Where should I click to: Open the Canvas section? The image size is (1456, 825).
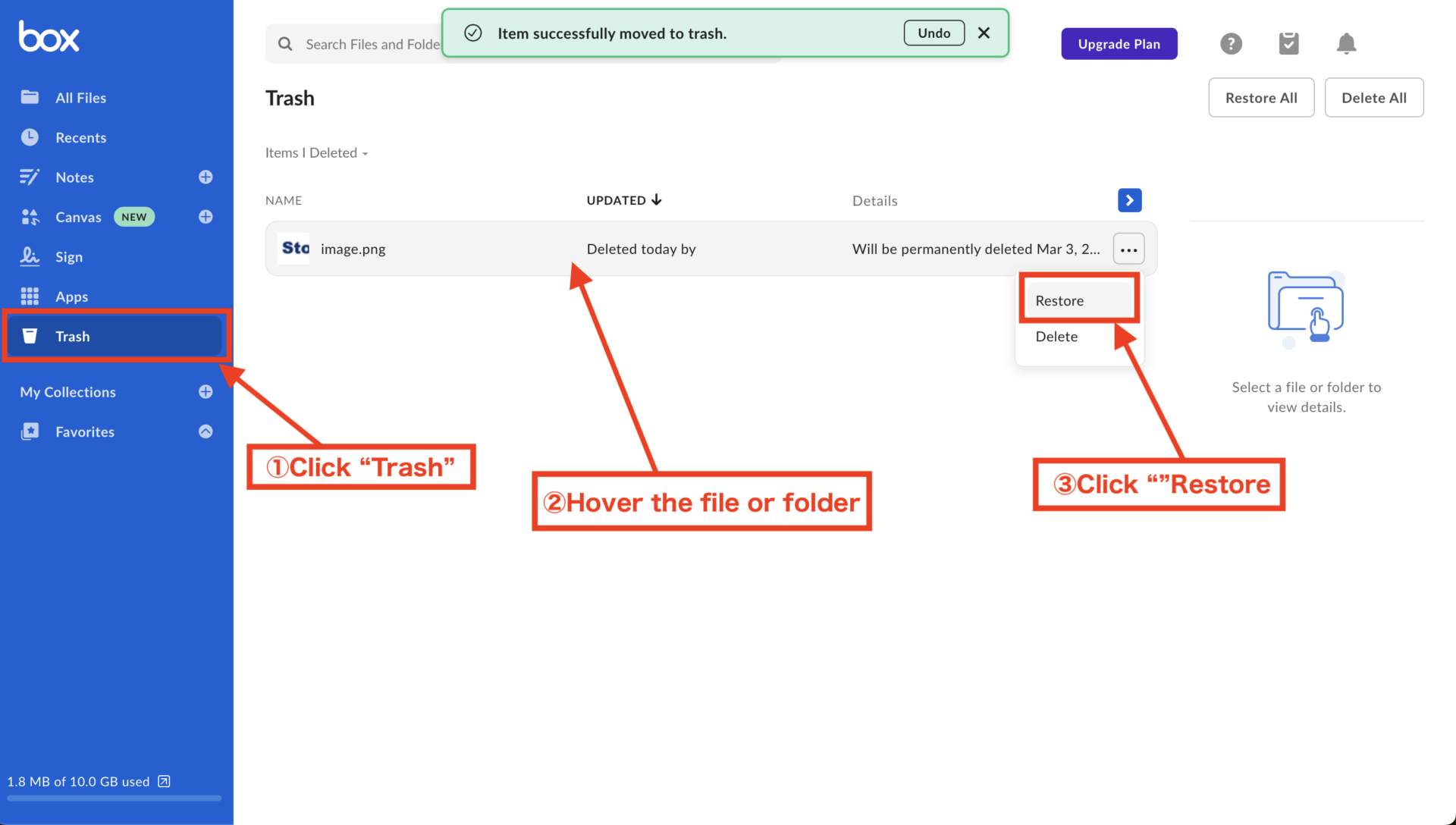[78, 217]
